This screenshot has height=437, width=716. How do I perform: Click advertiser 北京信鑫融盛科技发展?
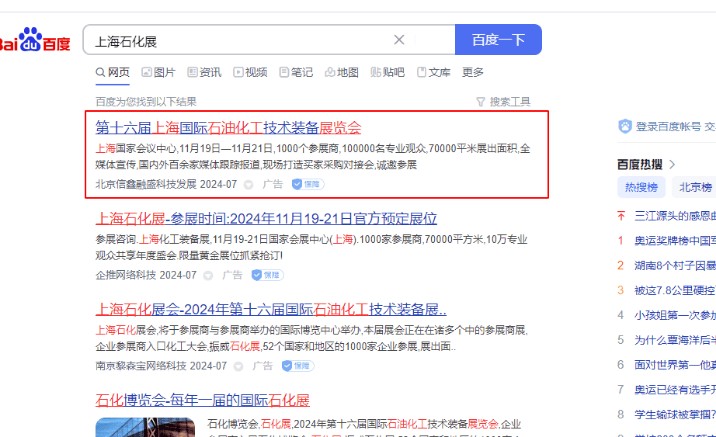146,184
